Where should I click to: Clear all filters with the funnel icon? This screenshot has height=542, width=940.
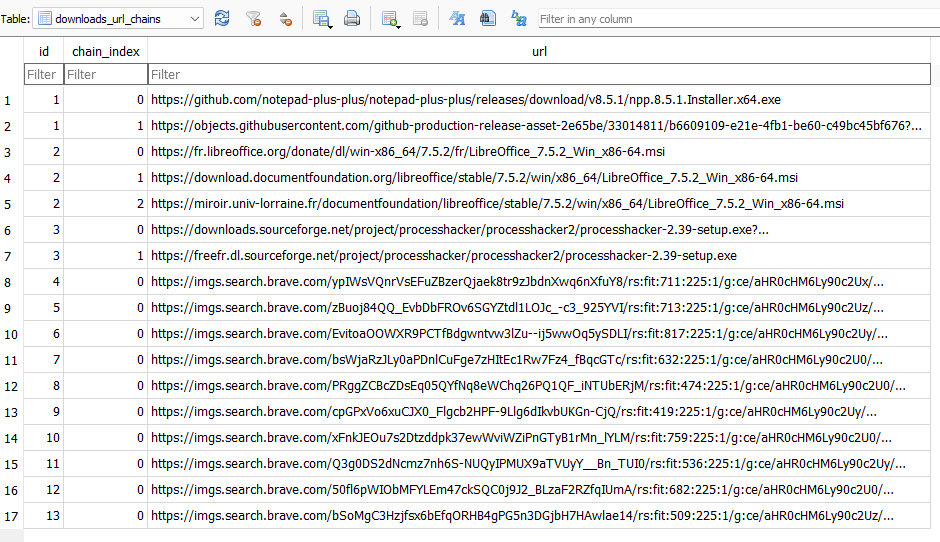coord(254,19)
